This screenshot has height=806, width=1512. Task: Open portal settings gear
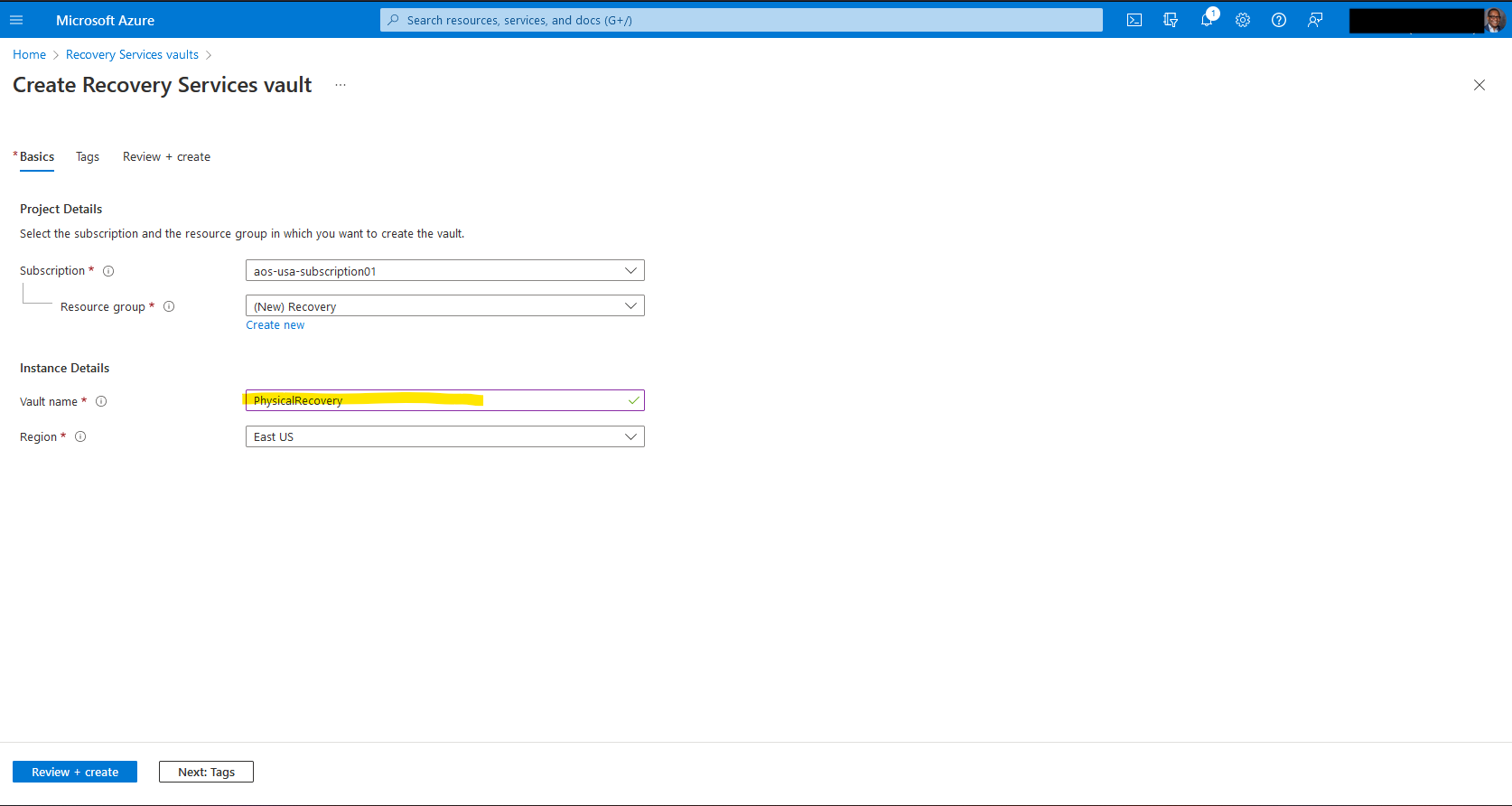(1243, 20)
